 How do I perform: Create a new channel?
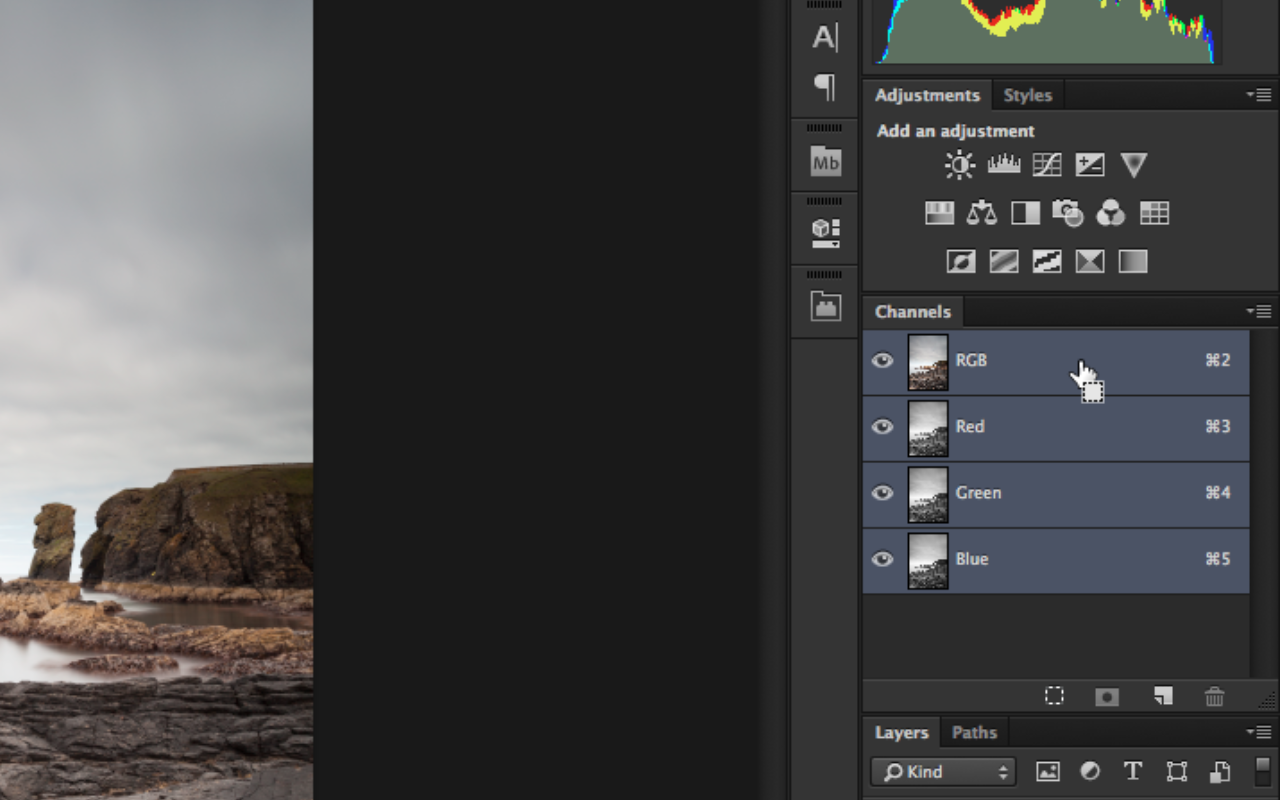coord(1162,696)
